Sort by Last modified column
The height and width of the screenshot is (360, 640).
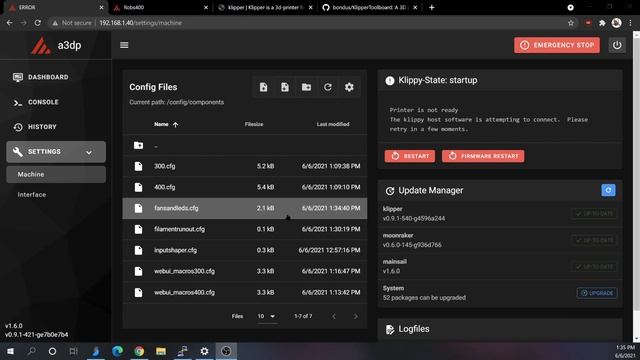(x=333, y=124)
